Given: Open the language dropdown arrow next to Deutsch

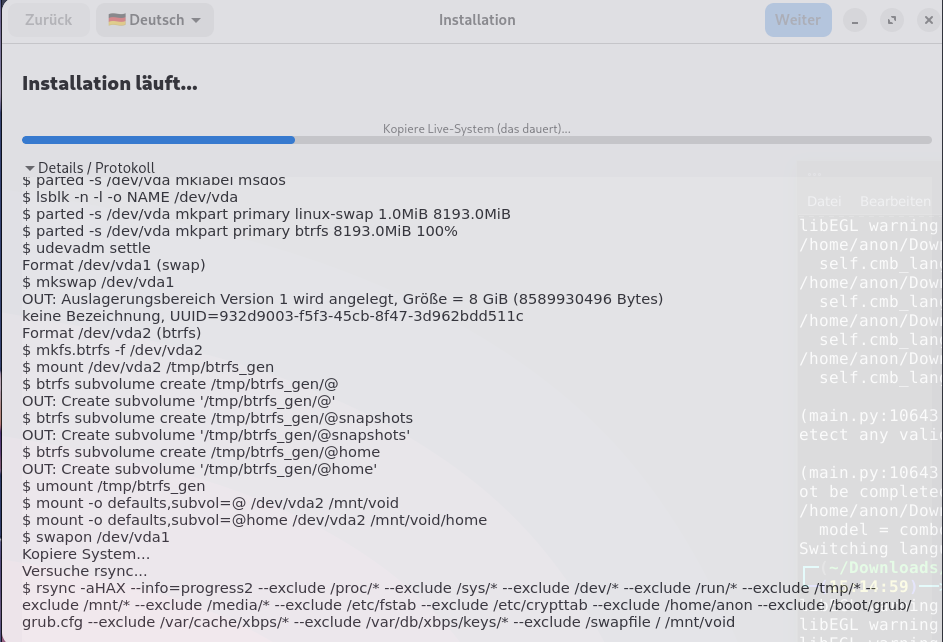Looking at the screenshot, I should click(x=196, y=20).
